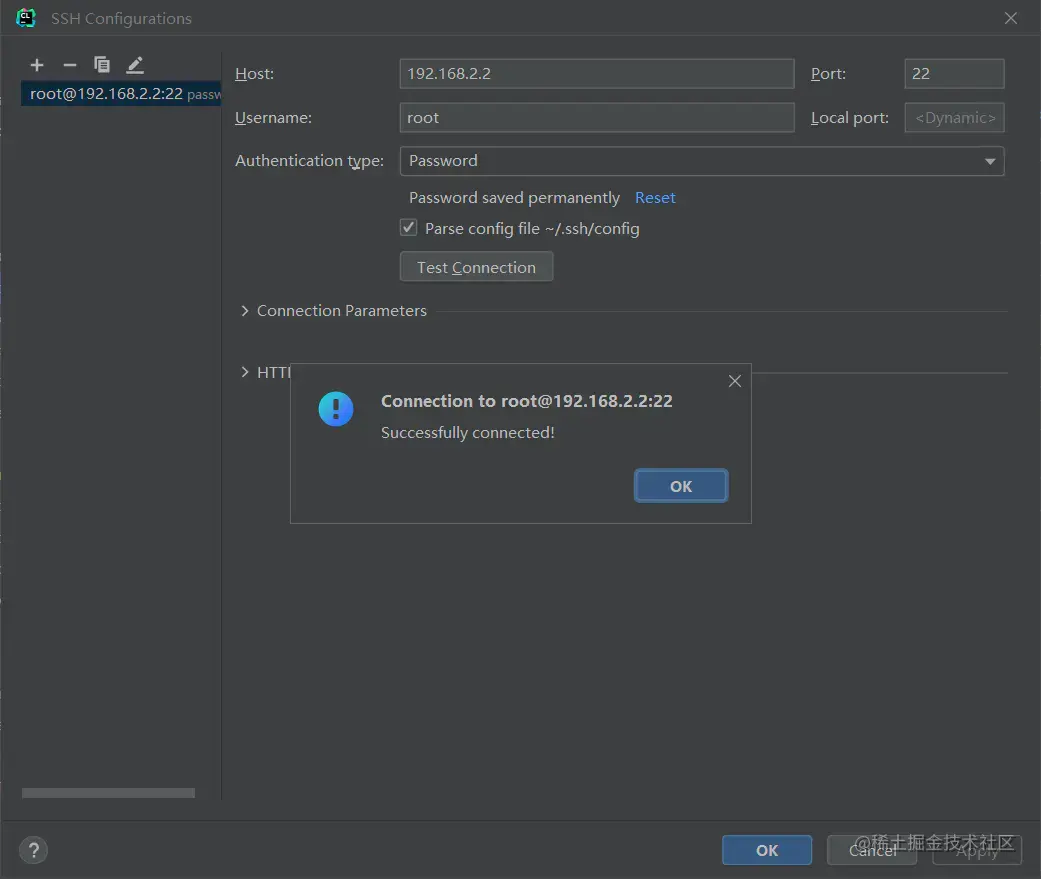Click OK in the connection success dialog
Image resolution: width=1041 pixels, height=879 pixels.
tap(681, 486)
